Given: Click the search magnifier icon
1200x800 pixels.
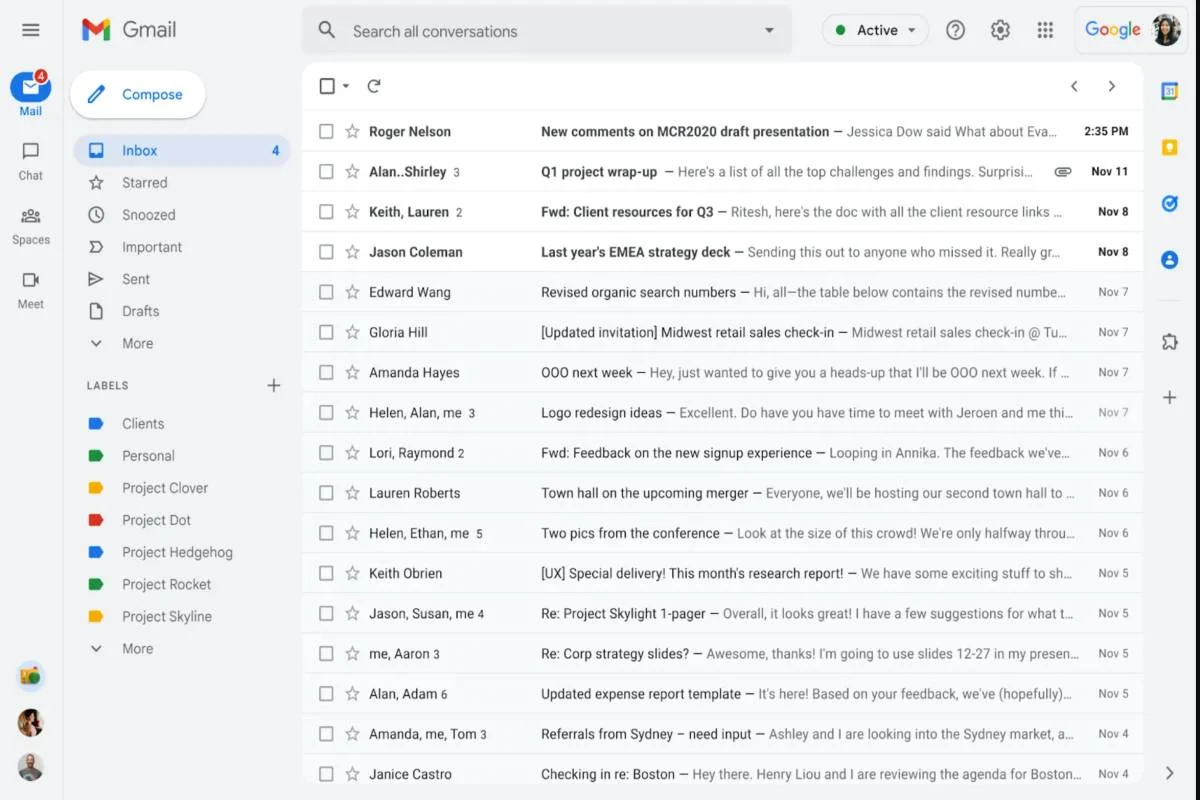Looking at the screenshot, I should [327, 30].
